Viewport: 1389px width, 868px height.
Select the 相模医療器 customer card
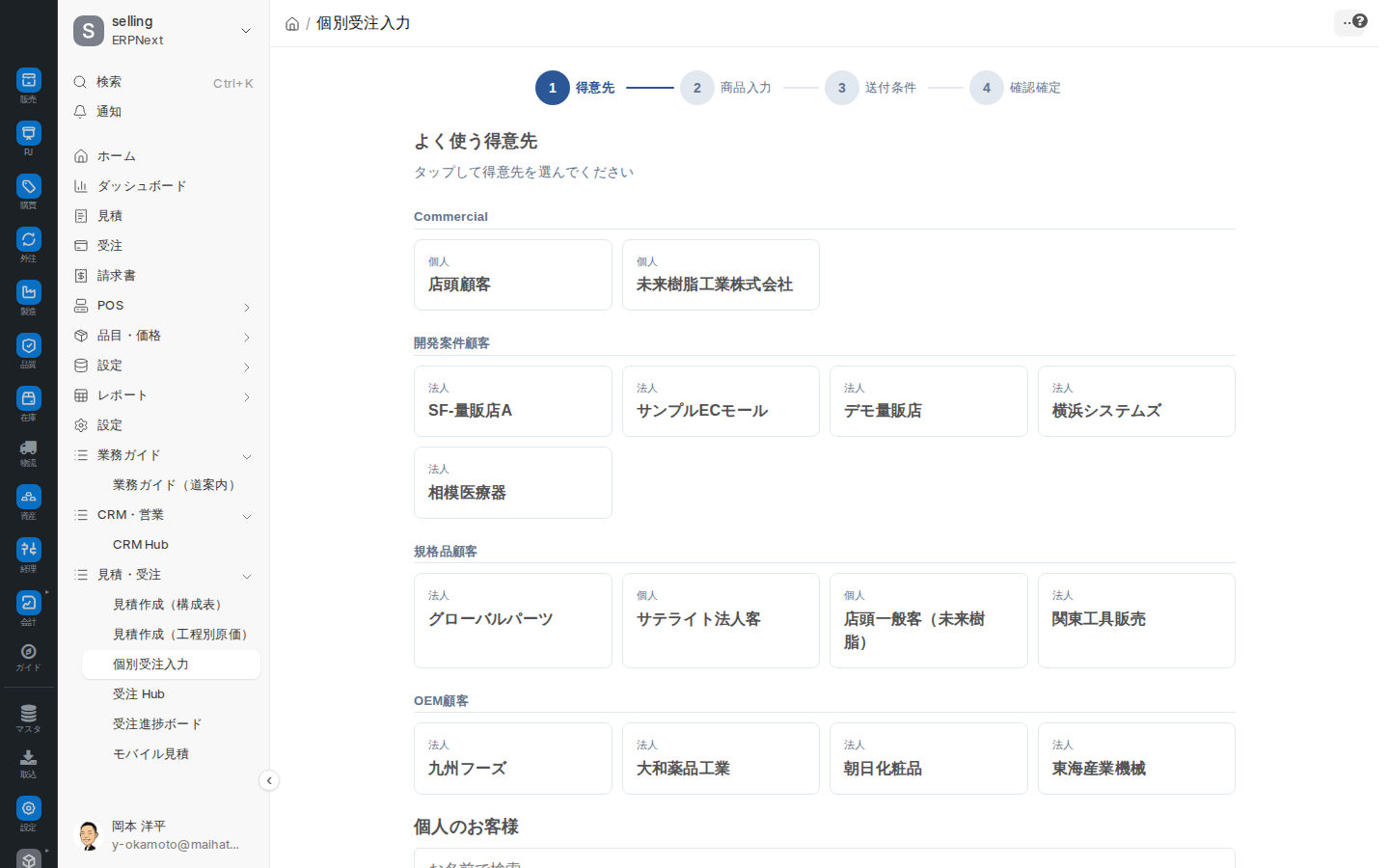pos(513,482)
